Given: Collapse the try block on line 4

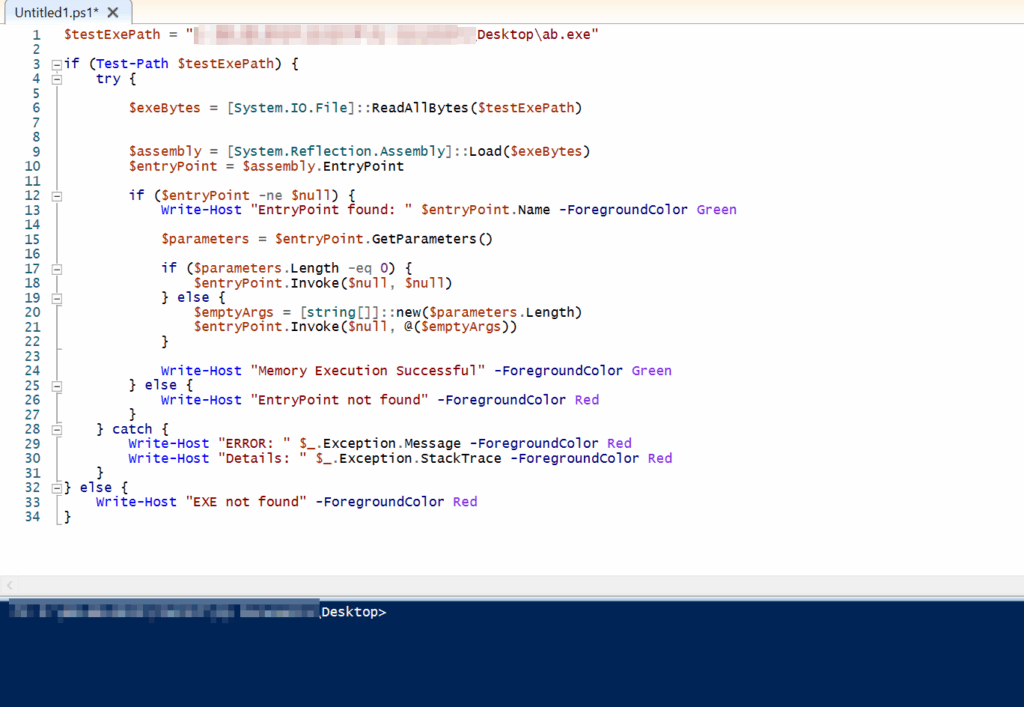Looking at the screenshot, I should tap(57, 79).
